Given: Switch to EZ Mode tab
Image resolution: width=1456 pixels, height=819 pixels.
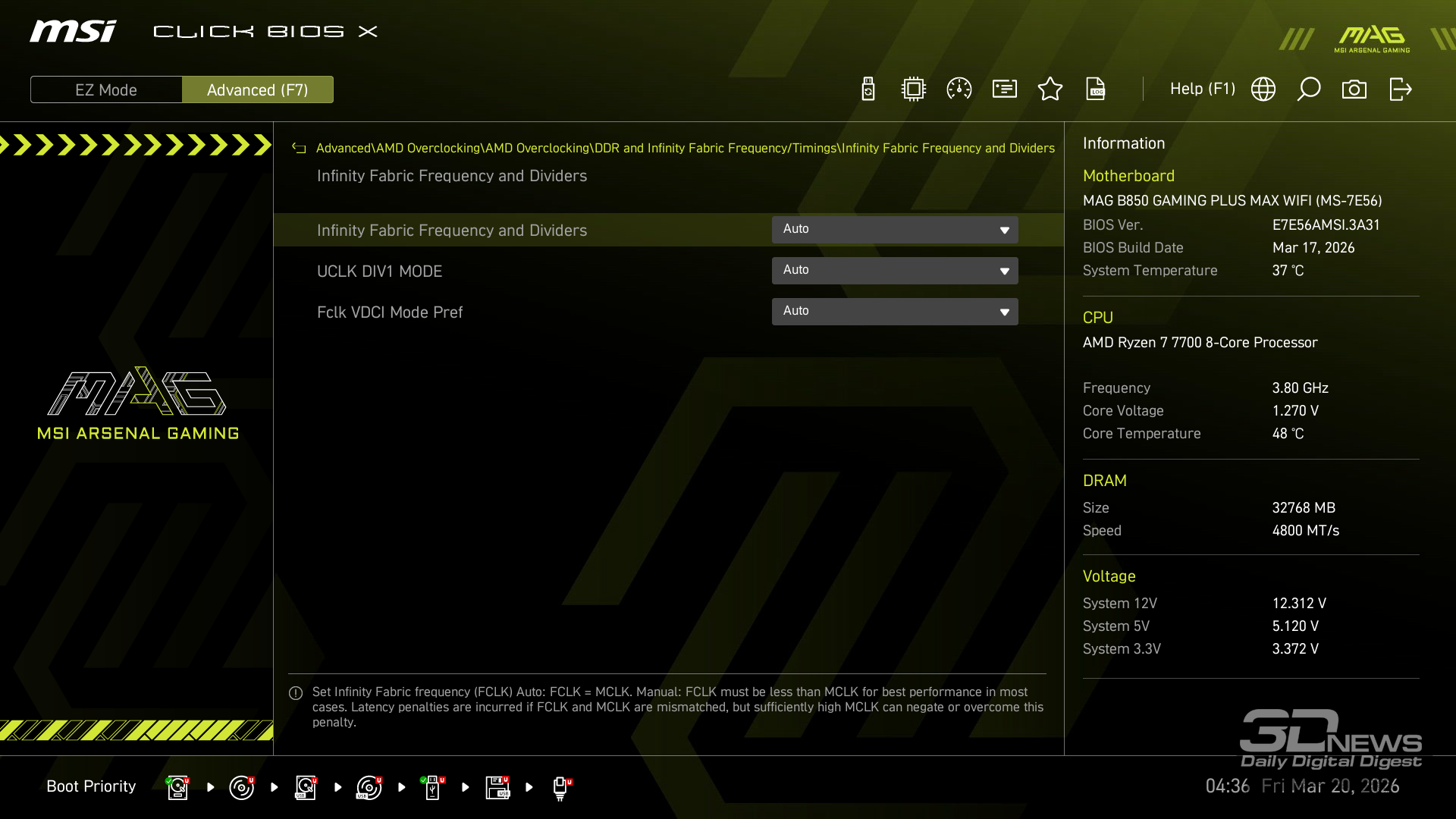Looking at the screenshot, I should click(106, 89).
